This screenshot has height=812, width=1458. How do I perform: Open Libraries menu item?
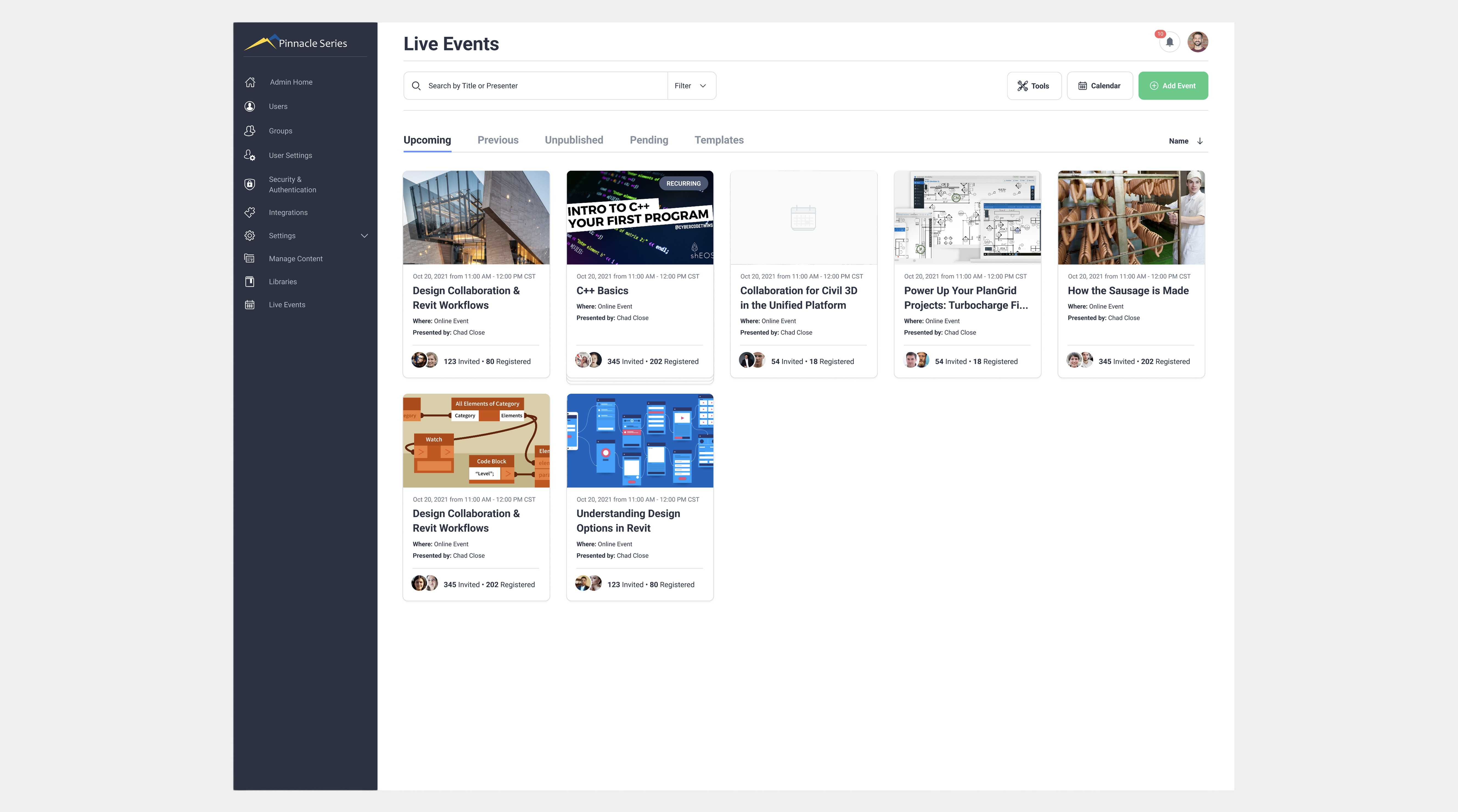282,282
